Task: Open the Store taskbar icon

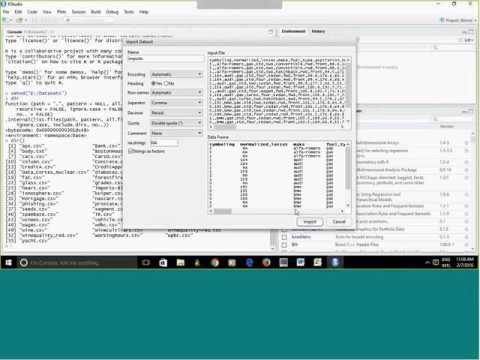Action: click(x=163, y=263)
